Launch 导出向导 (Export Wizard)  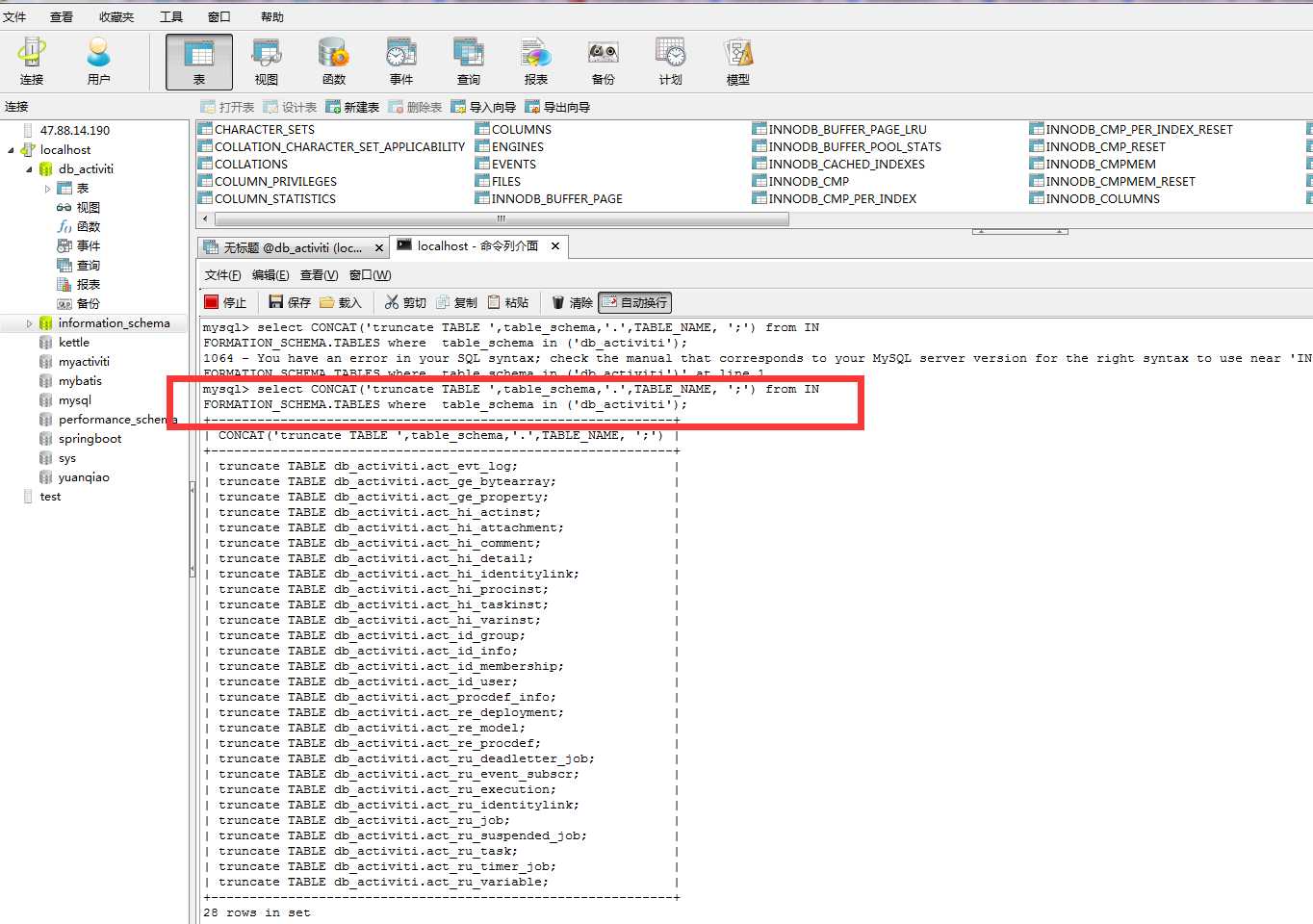click(557, 107)
